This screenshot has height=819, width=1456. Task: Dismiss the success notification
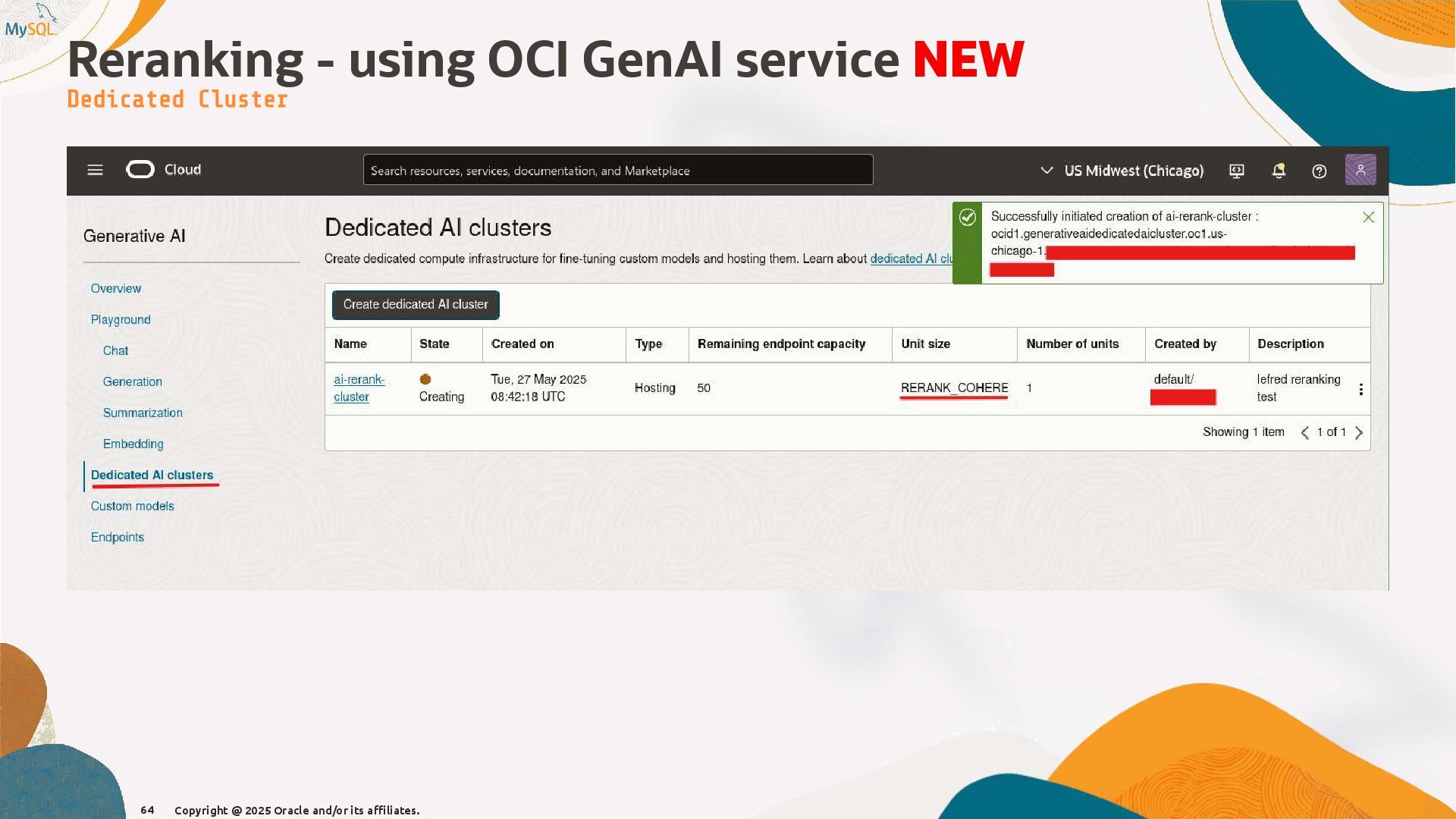coord(1368,218)
